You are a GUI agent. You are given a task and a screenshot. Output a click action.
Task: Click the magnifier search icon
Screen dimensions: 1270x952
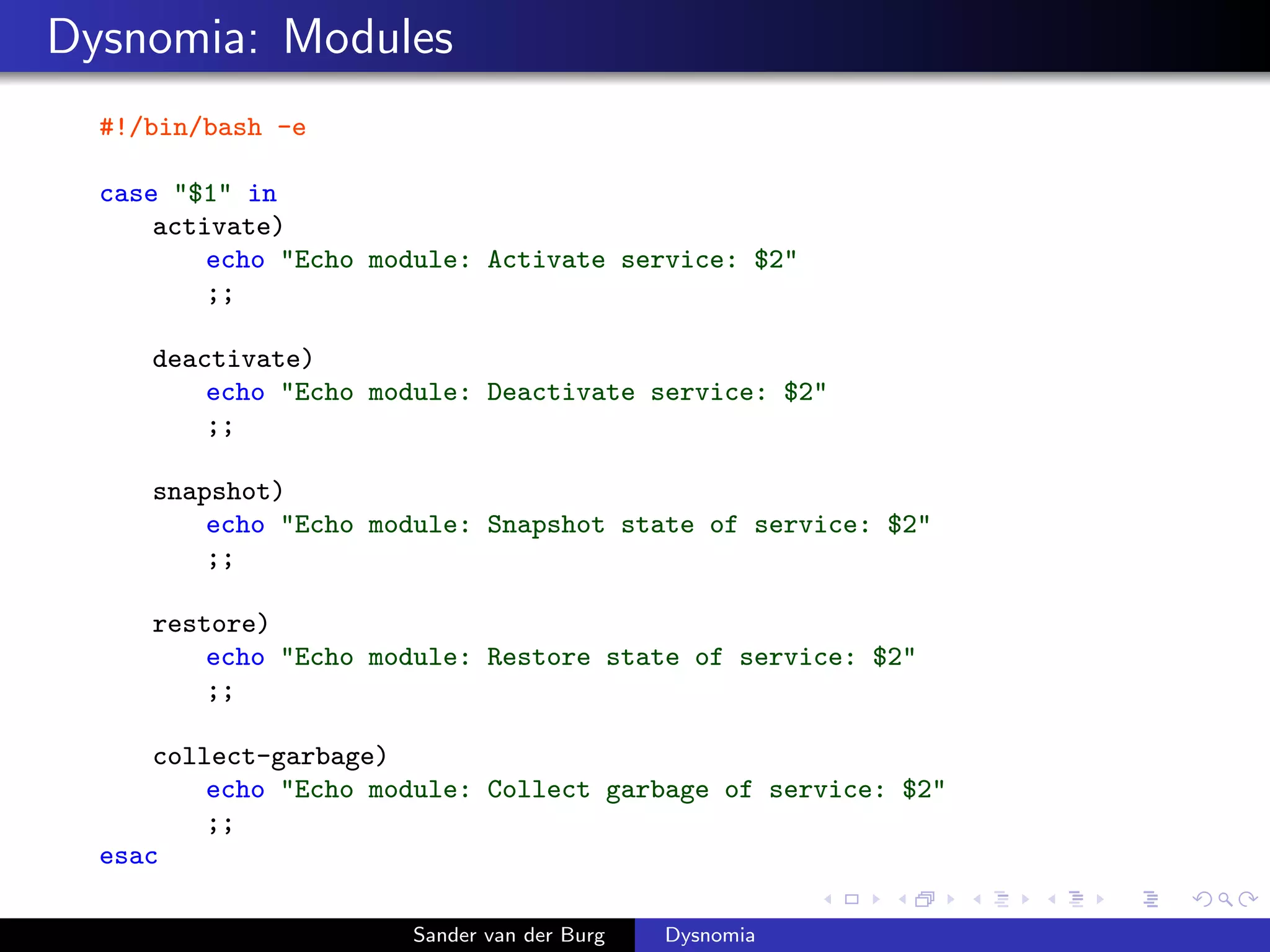pyautogui.click(x=1225, y=899)
